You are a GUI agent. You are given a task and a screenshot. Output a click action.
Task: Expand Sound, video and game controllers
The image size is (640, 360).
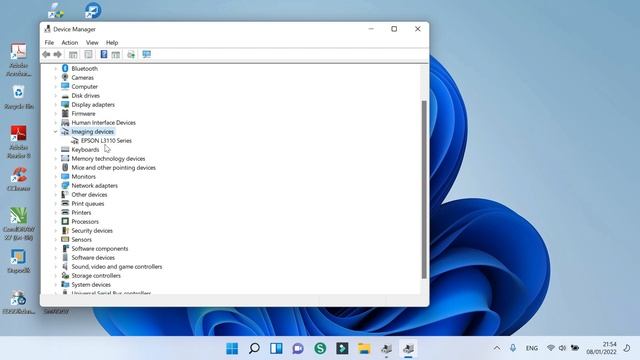pos(56,267)
